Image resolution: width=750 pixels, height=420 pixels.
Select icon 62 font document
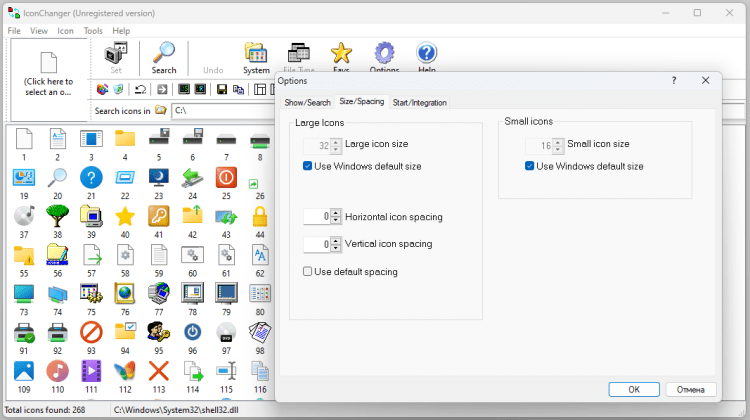click(x=260, y=254)
